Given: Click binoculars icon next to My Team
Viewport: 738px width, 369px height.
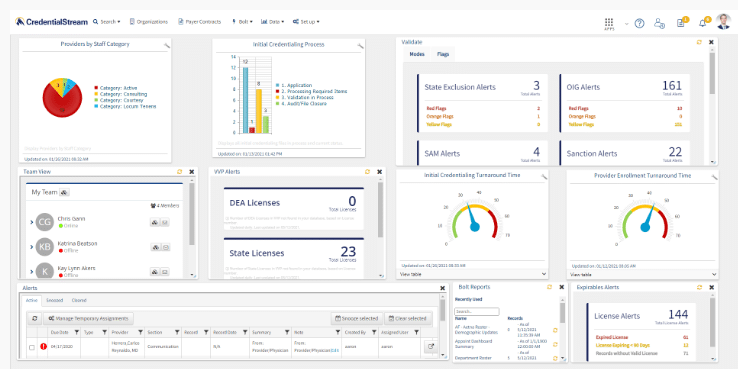Looking at the screenshot, I should (65, 192).
